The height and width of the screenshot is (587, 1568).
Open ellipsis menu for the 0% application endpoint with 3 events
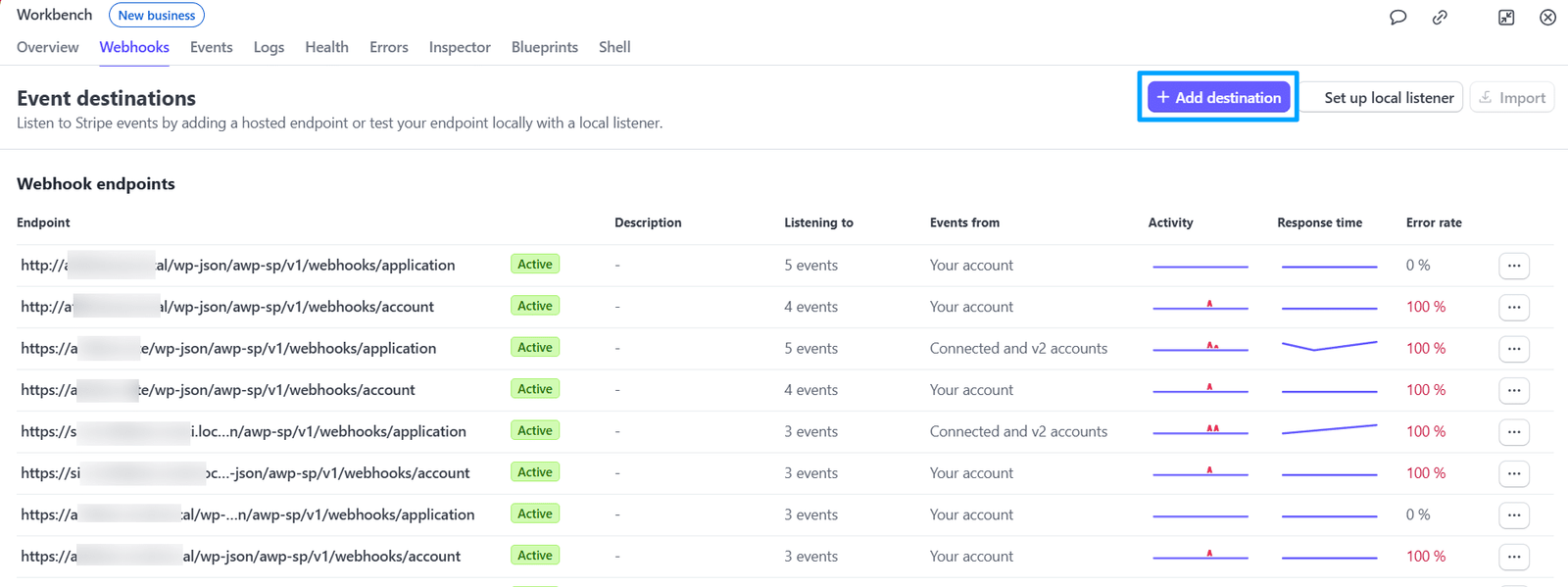[1514, 514]
